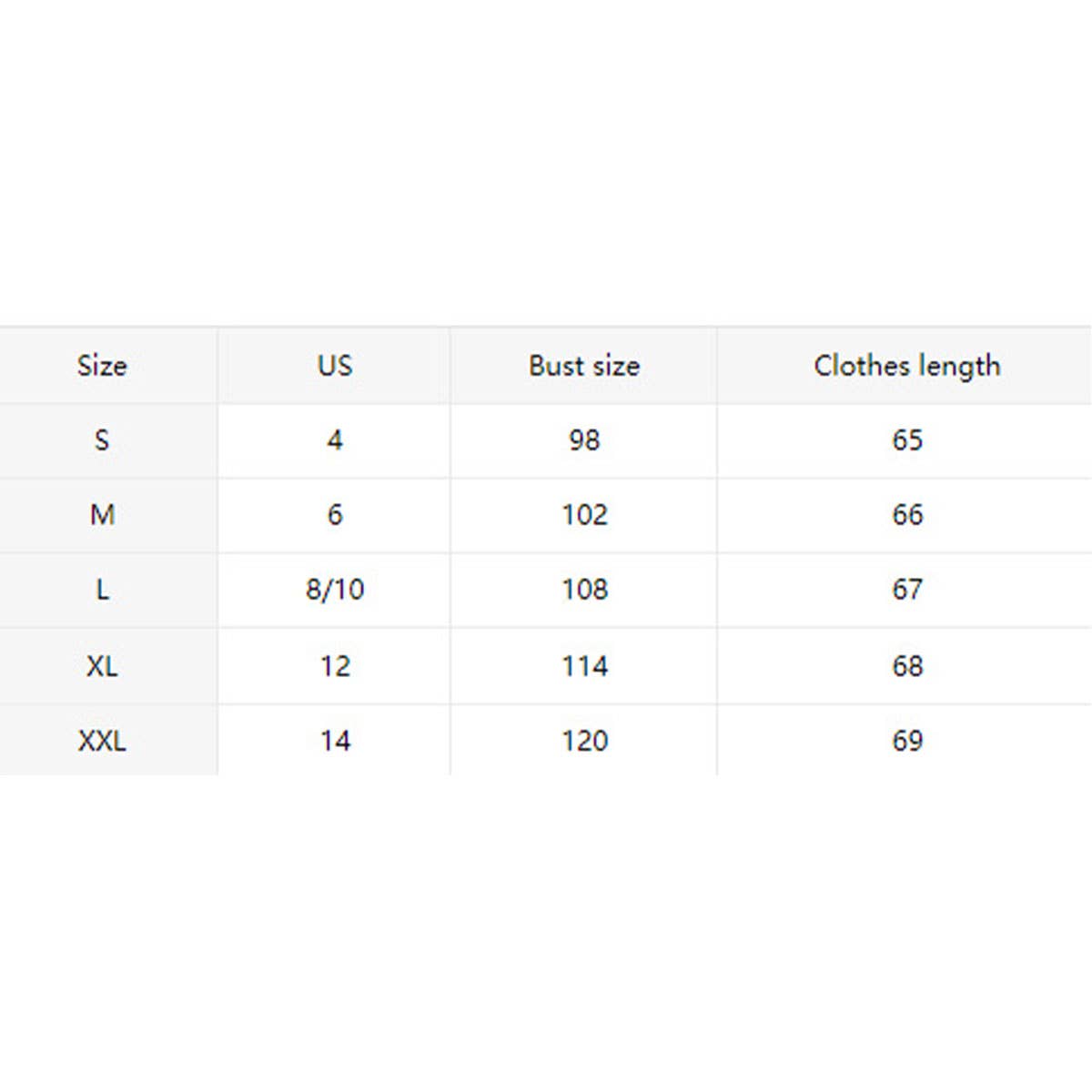Viewport: 1092px width, 1092px height.
Task: Select the US column header
Action: (x=334, y=366)
